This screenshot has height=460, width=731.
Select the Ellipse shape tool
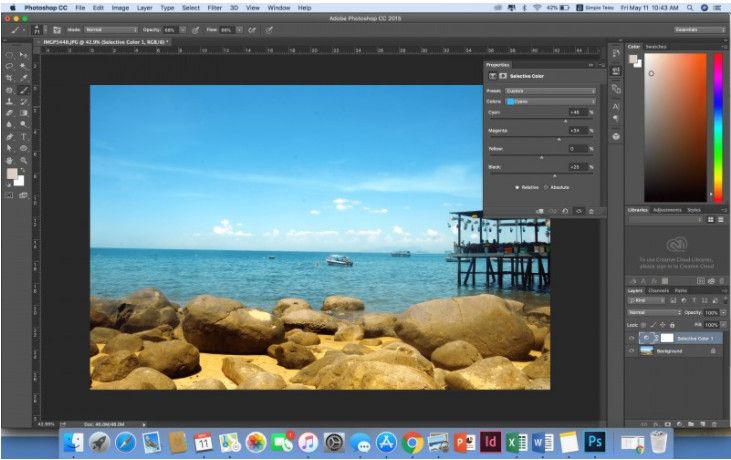point(23,148)
